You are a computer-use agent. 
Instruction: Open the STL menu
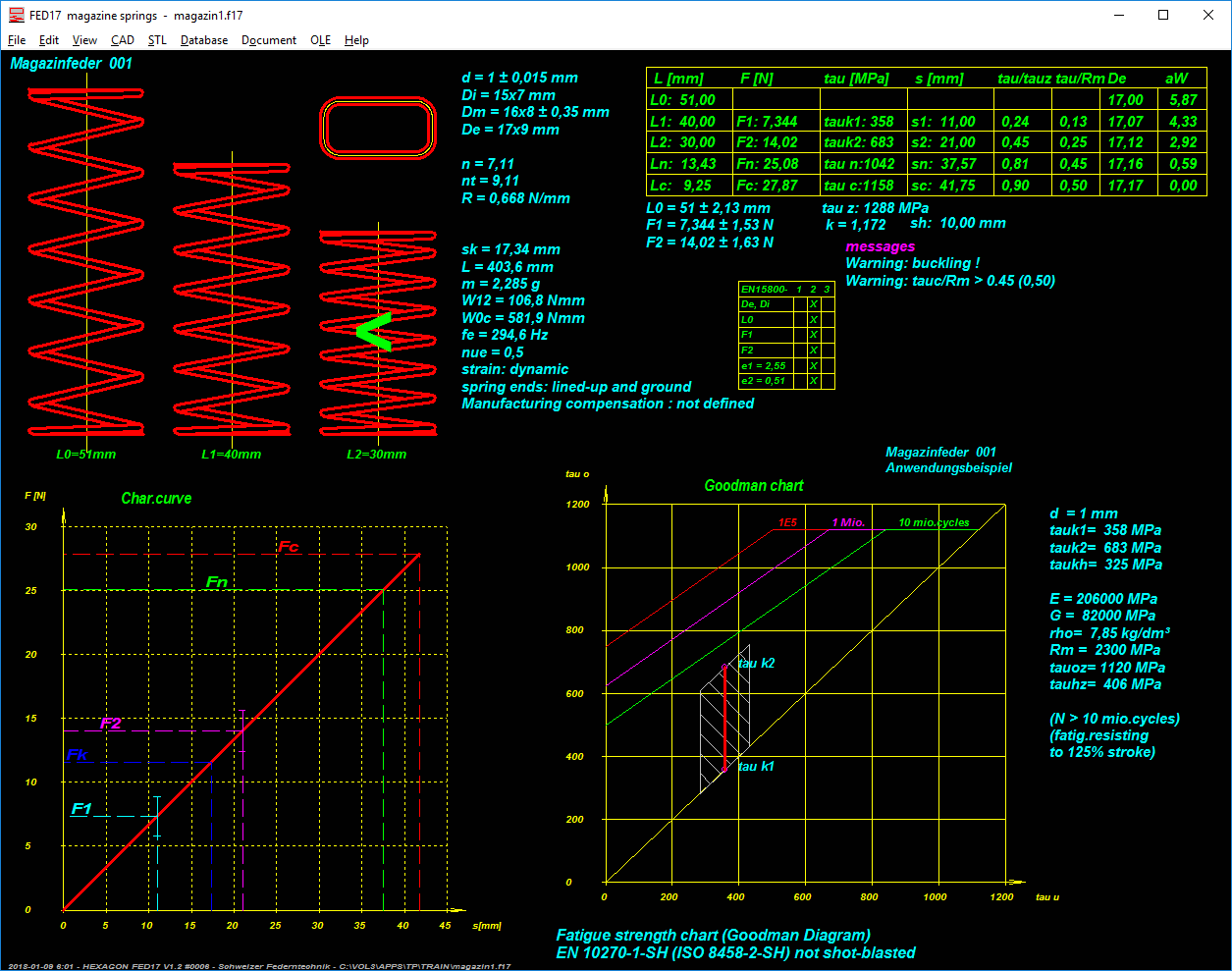(x=157, y=40)
